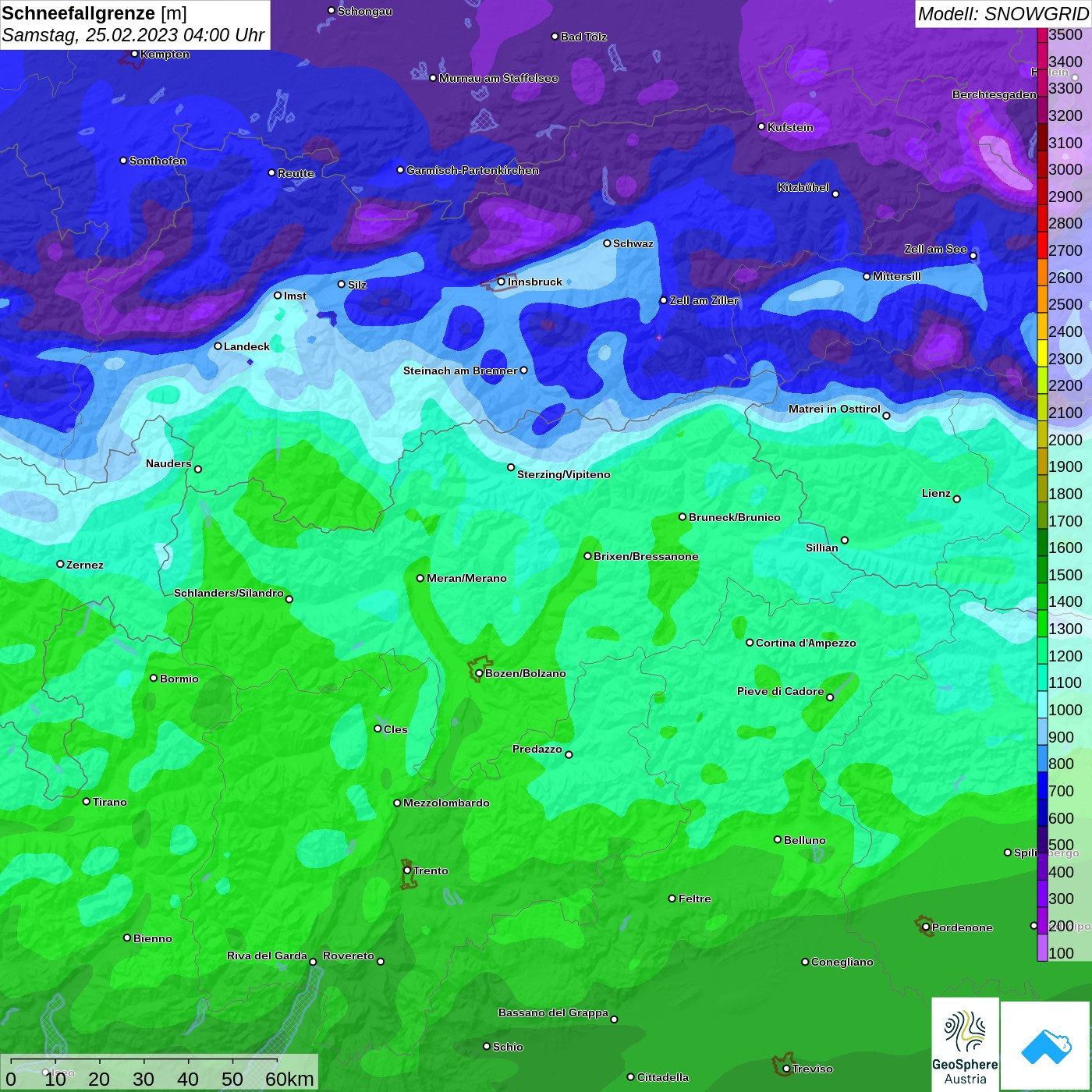Click the Reutte label
The image size is (1092, 1092).
click(x=296, y=173)
